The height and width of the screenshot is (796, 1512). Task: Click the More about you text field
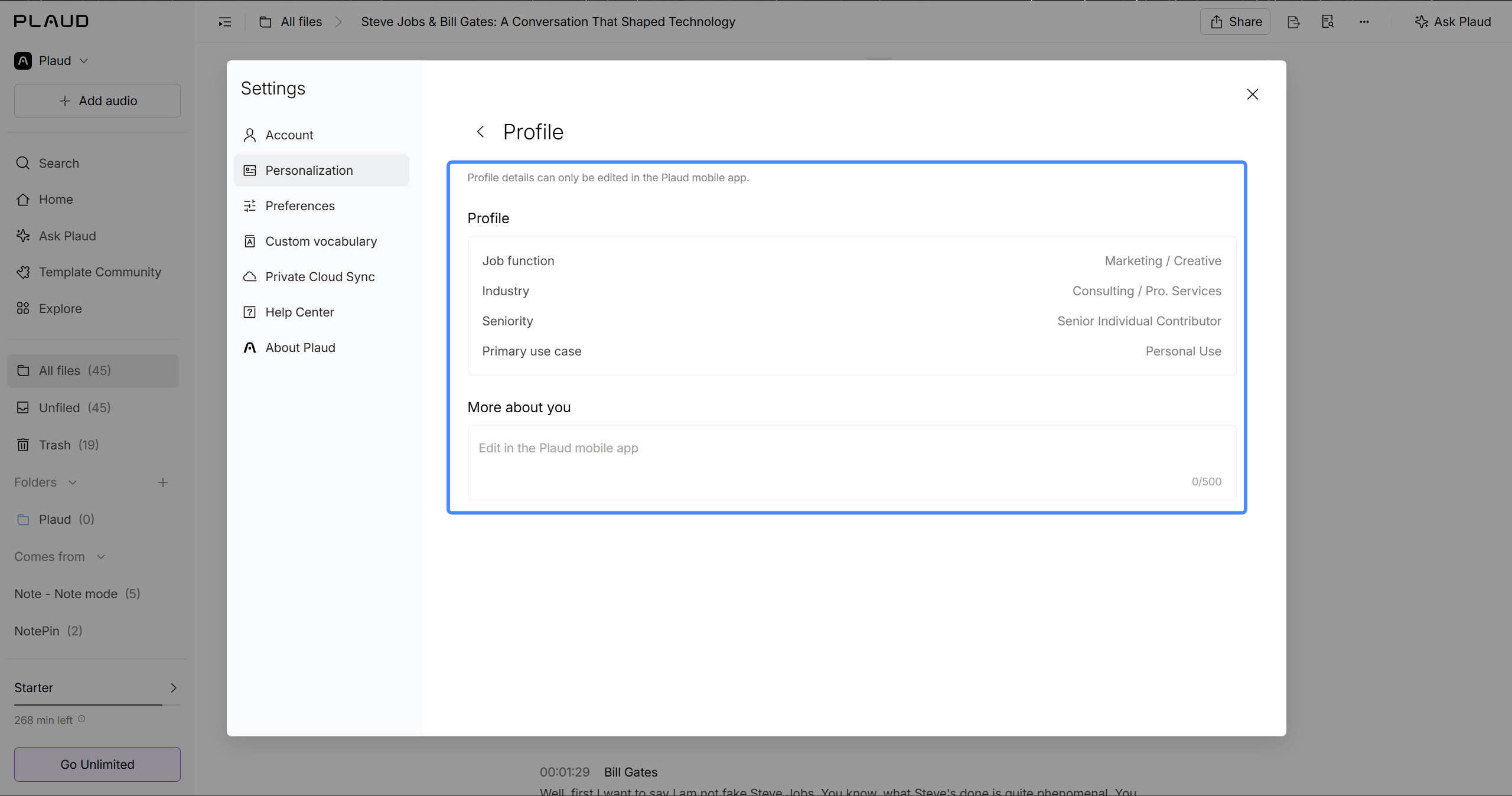tap(852, 462)
